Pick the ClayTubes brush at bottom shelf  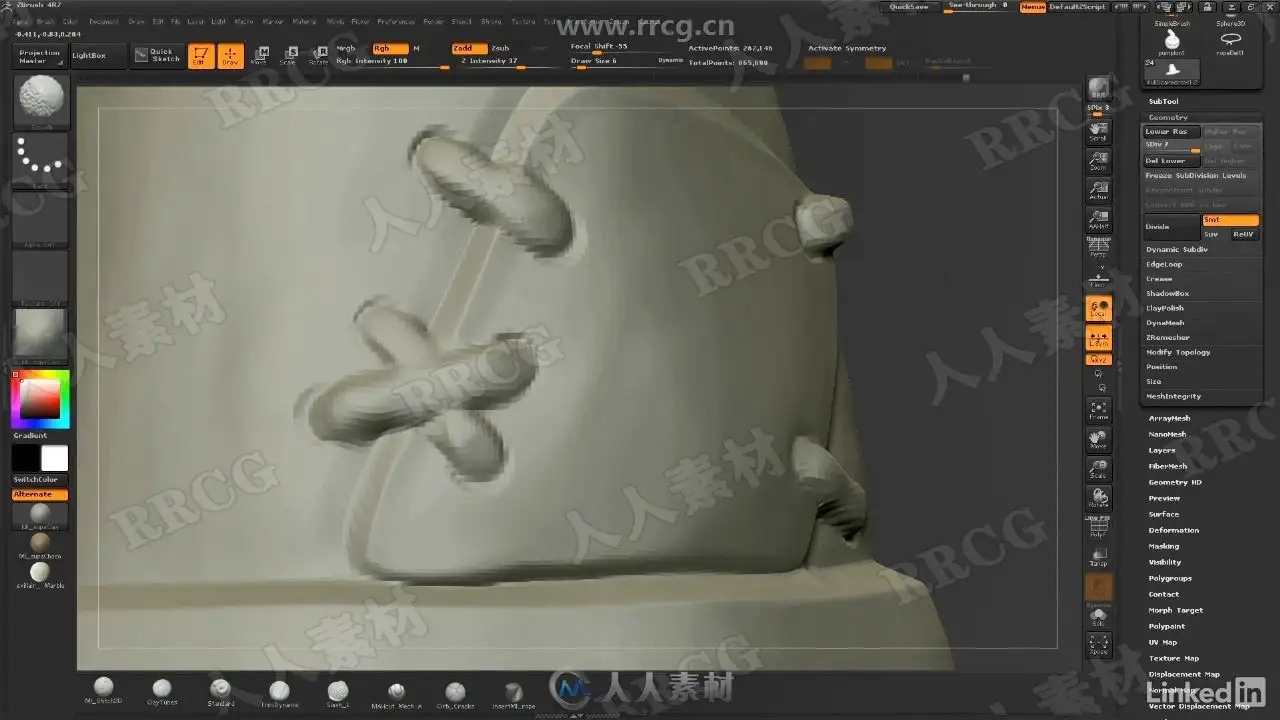click(162, 692)
